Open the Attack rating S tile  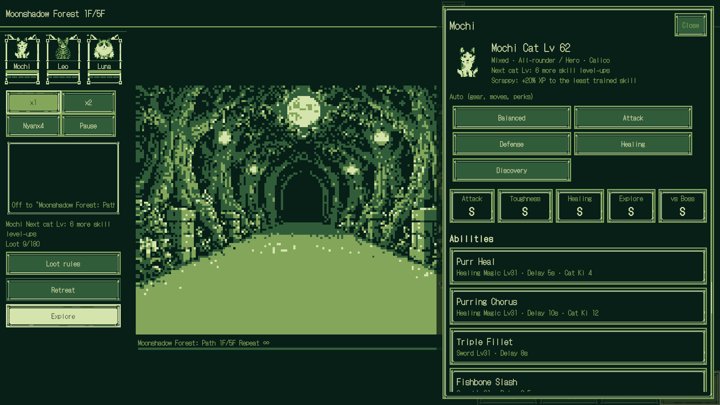pyautogui.click(x=472, y=206)
